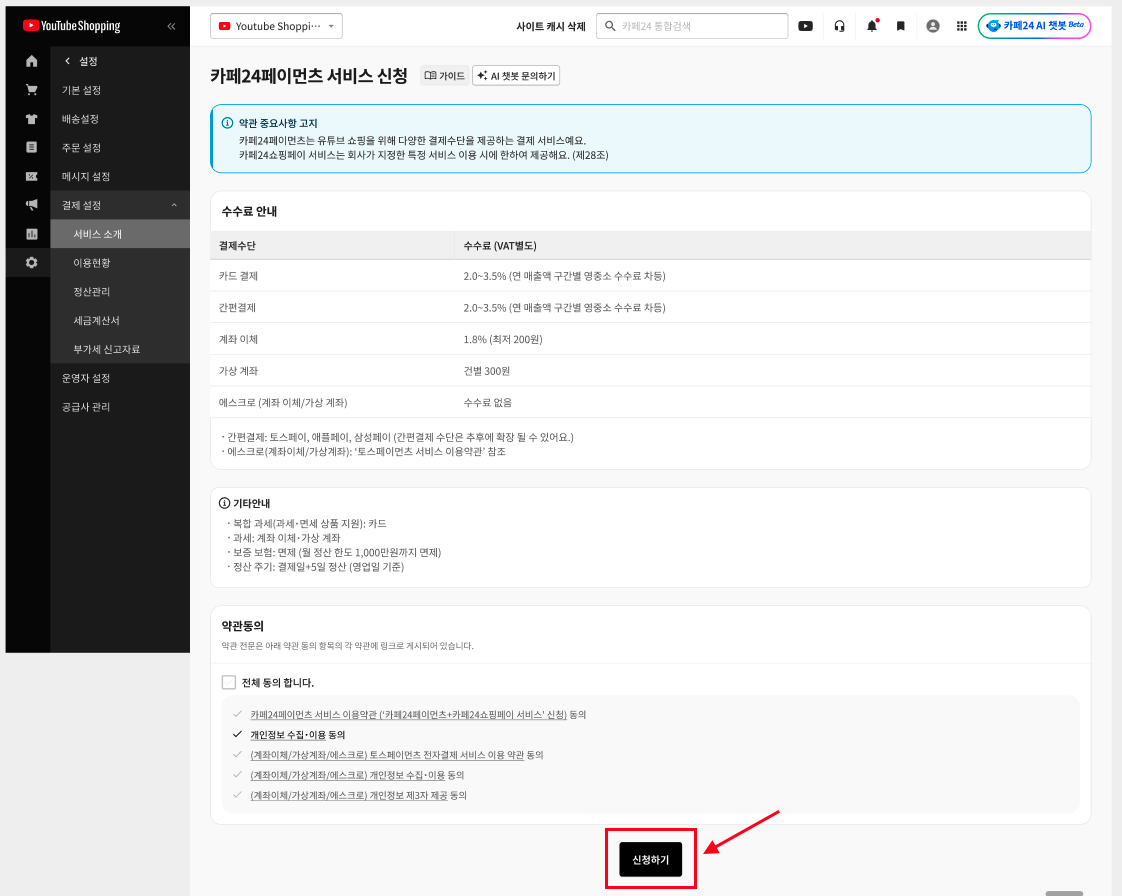Open the gear settings icon
This screenshot has height=896, width=1122.
click(x=31, y=263)
